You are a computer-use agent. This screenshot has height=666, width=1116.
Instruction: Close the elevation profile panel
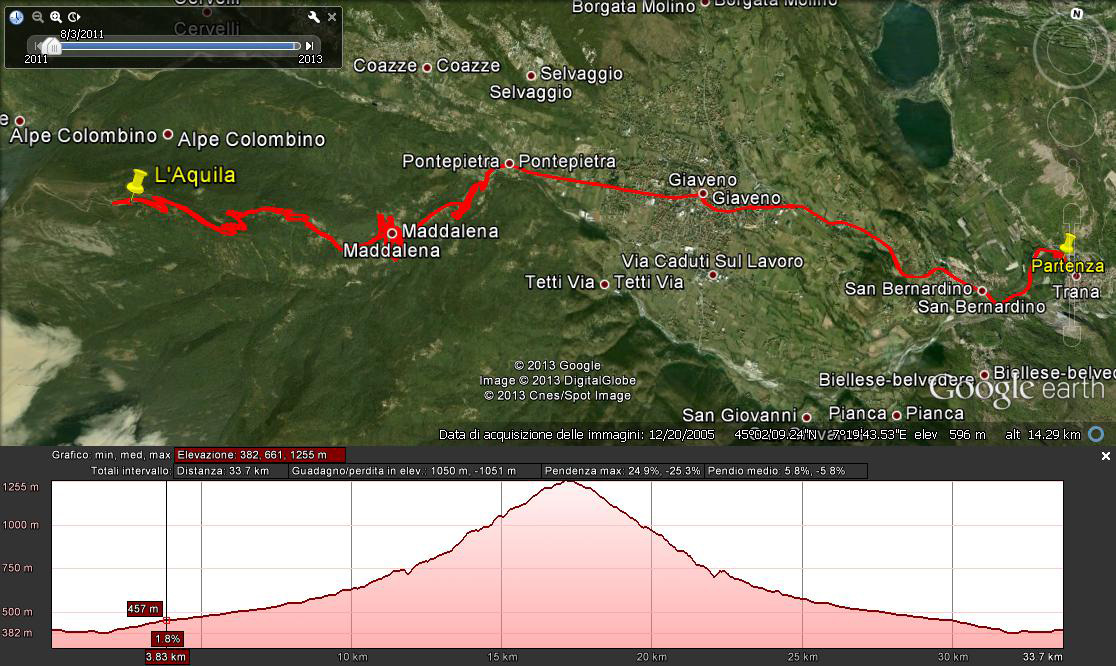pos(1105,456)
